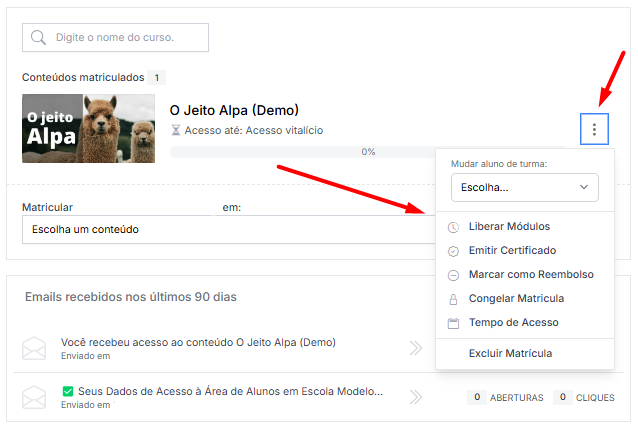Click Acesso até: Acesso vitalício text
This screenshot has width=638, height=431.
click(253, 130)
